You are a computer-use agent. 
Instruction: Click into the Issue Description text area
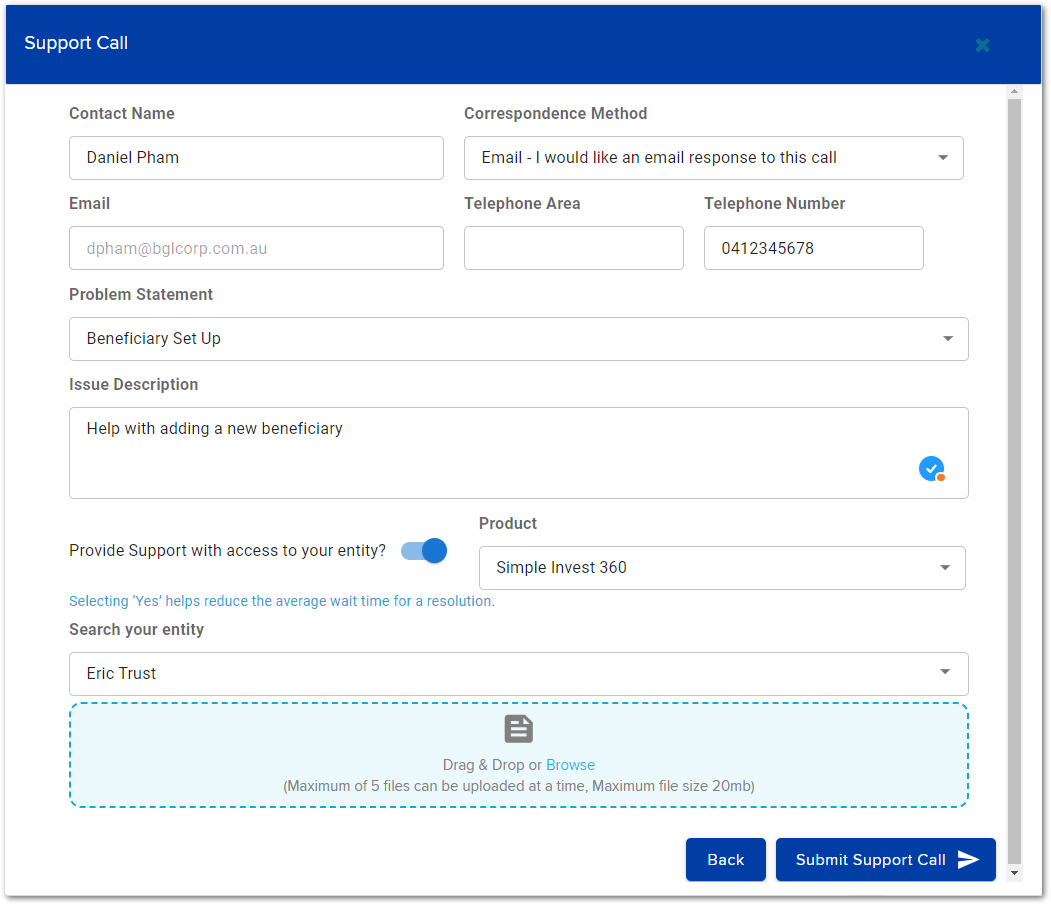pos(519,453)
